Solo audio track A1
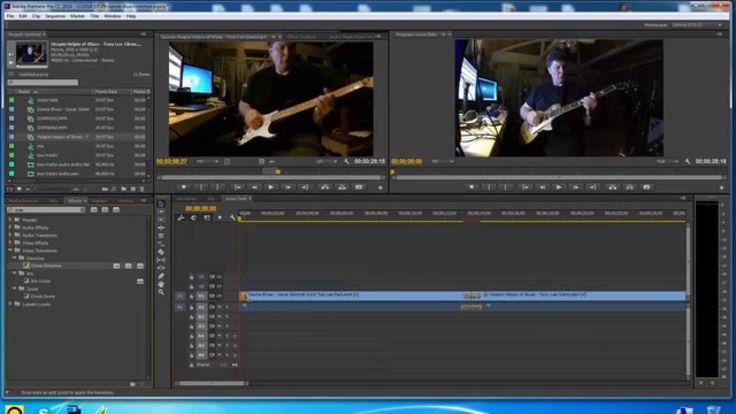Image resolution: width=736 pixels, height=414 pixels. click(x=227, y=307)
